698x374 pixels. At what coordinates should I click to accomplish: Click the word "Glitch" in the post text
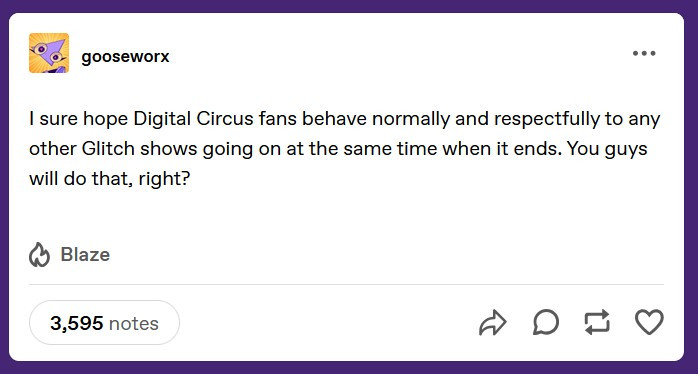tap(108, 149)
